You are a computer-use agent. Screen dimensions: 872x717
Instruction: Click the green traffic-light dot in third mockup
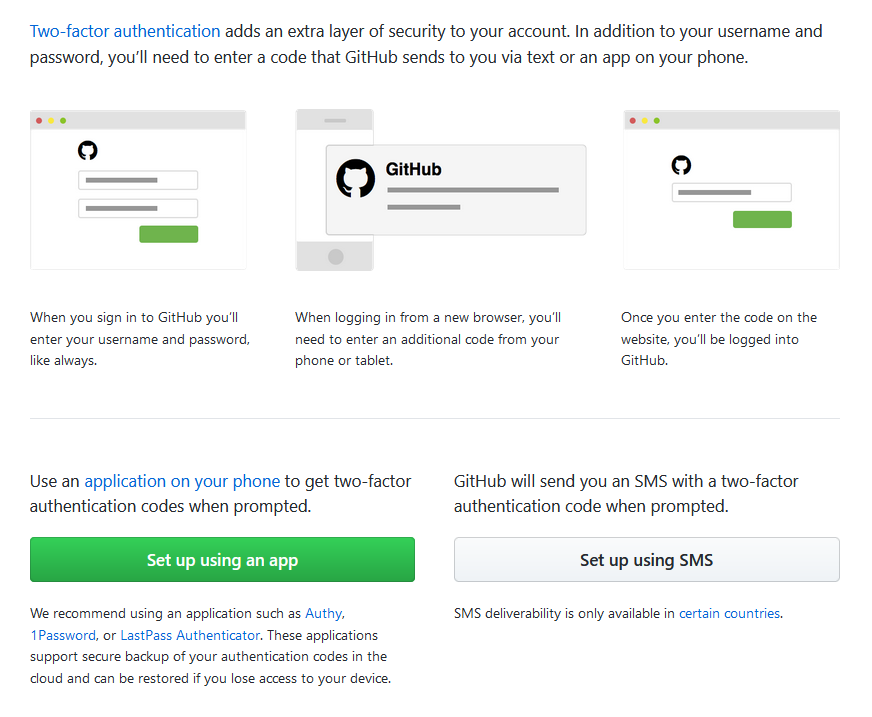point(658,119)
